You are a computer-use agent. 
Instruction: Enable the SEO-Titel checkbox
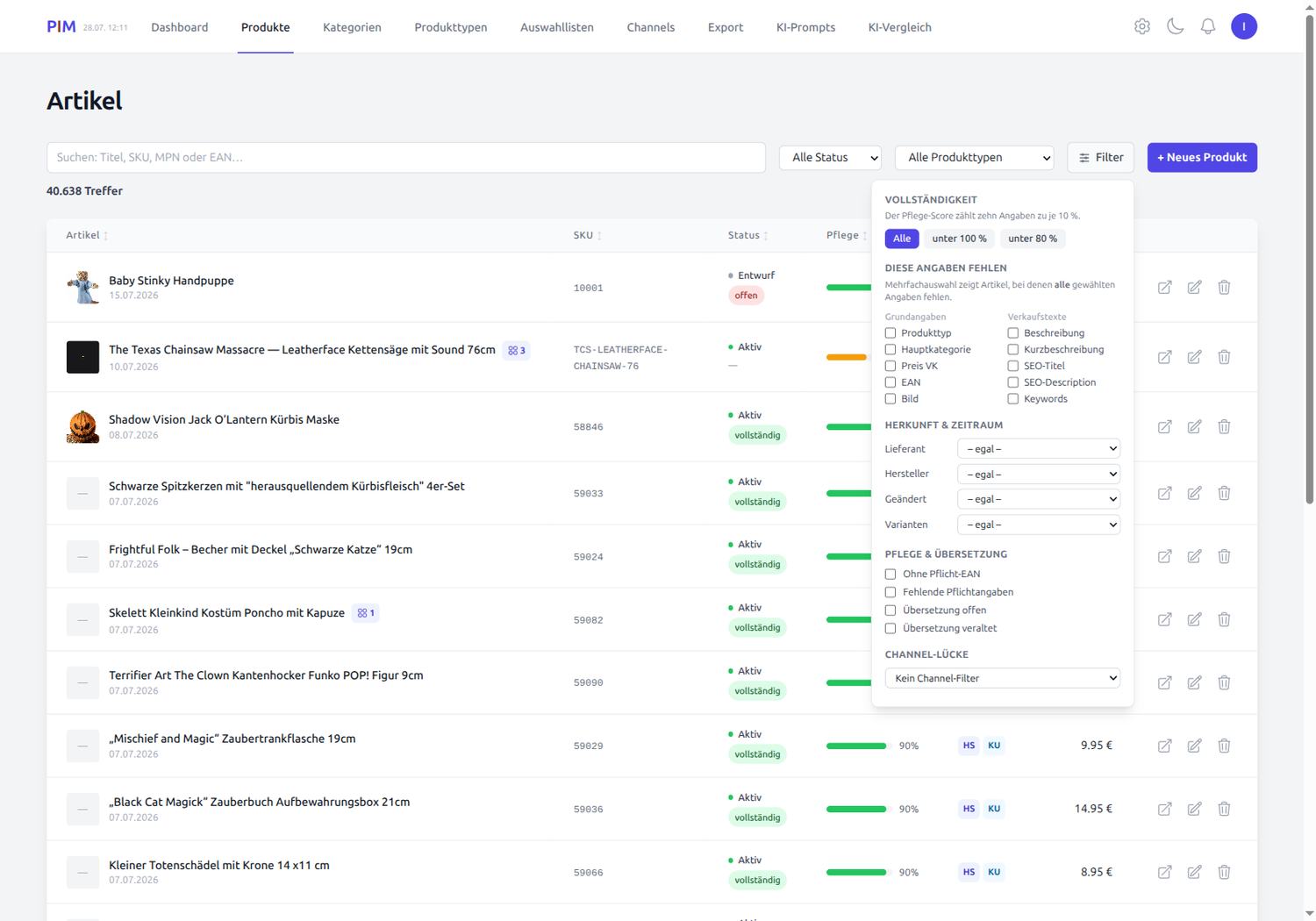coord(1013,366)
